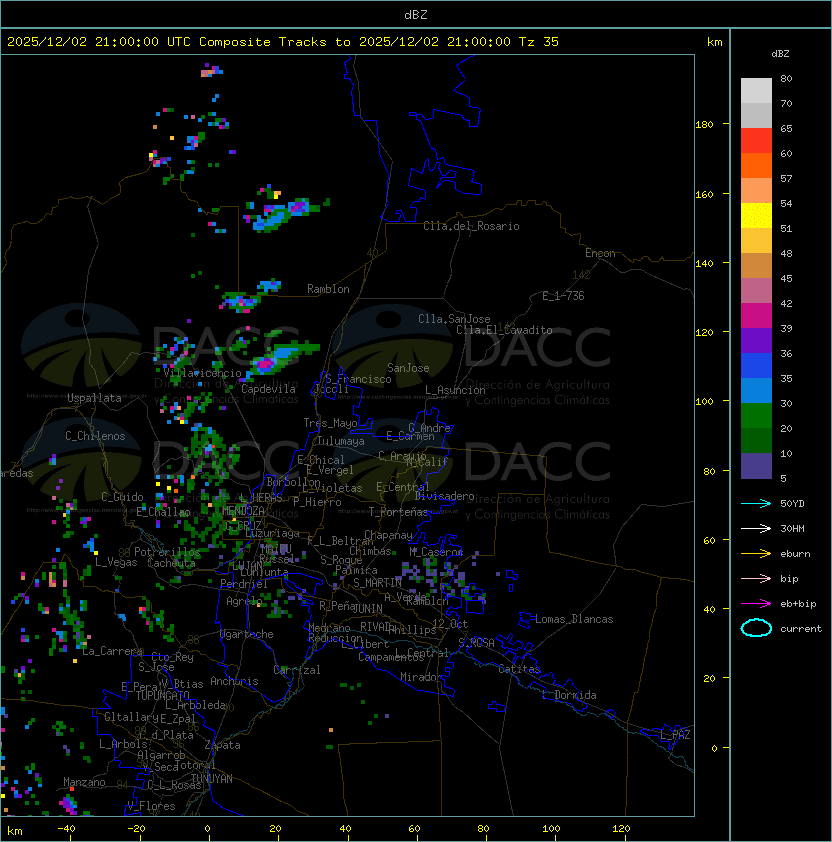832x842 pixels.
Task: Click the 'Ramblon' map label
Action: (x=328, y=289)
